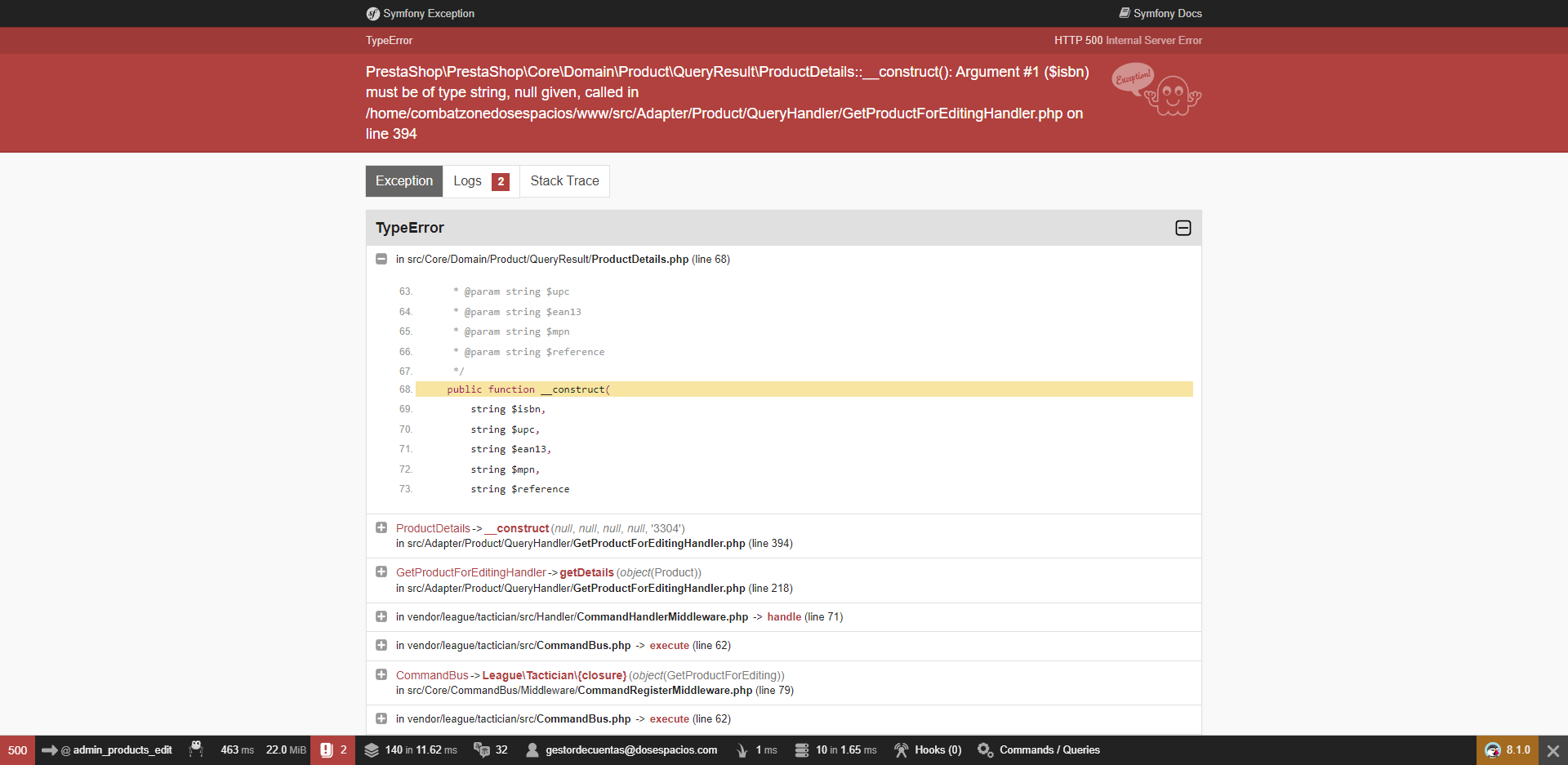The height and width of the screenshot is (765, 1568).
Task: Click the handle method name (line 71)
Action: 784,617
